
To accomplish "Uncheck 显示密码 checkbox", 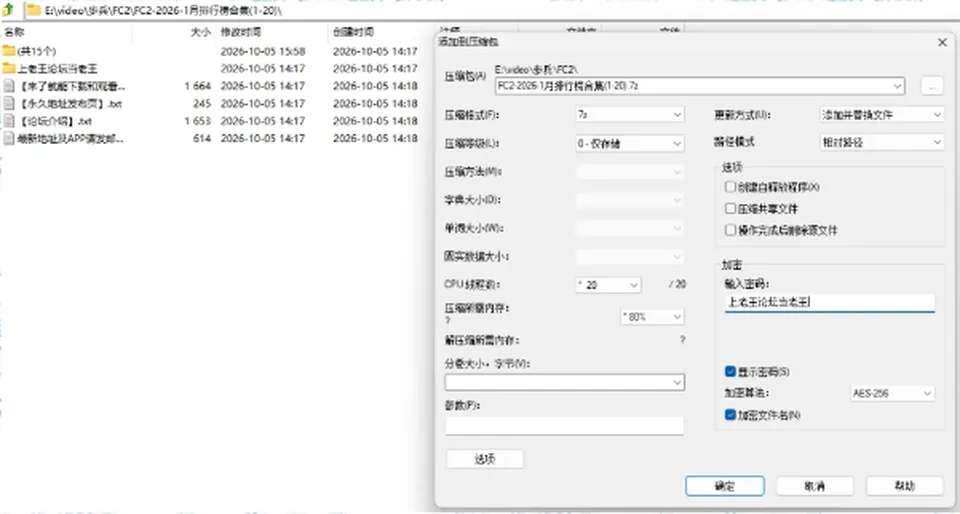I will pos(730,371).
